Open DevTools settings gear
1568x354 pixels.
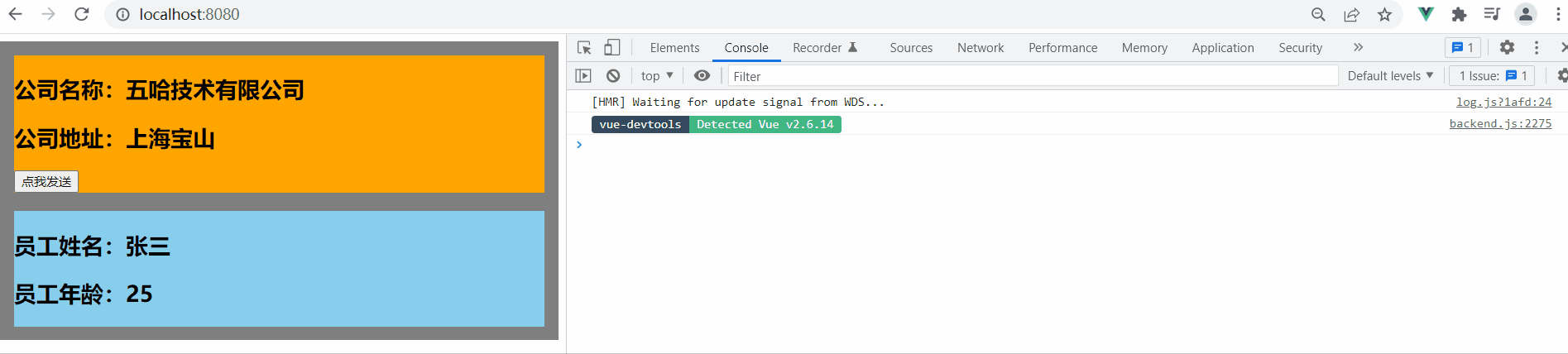[x=1507, y=48]
